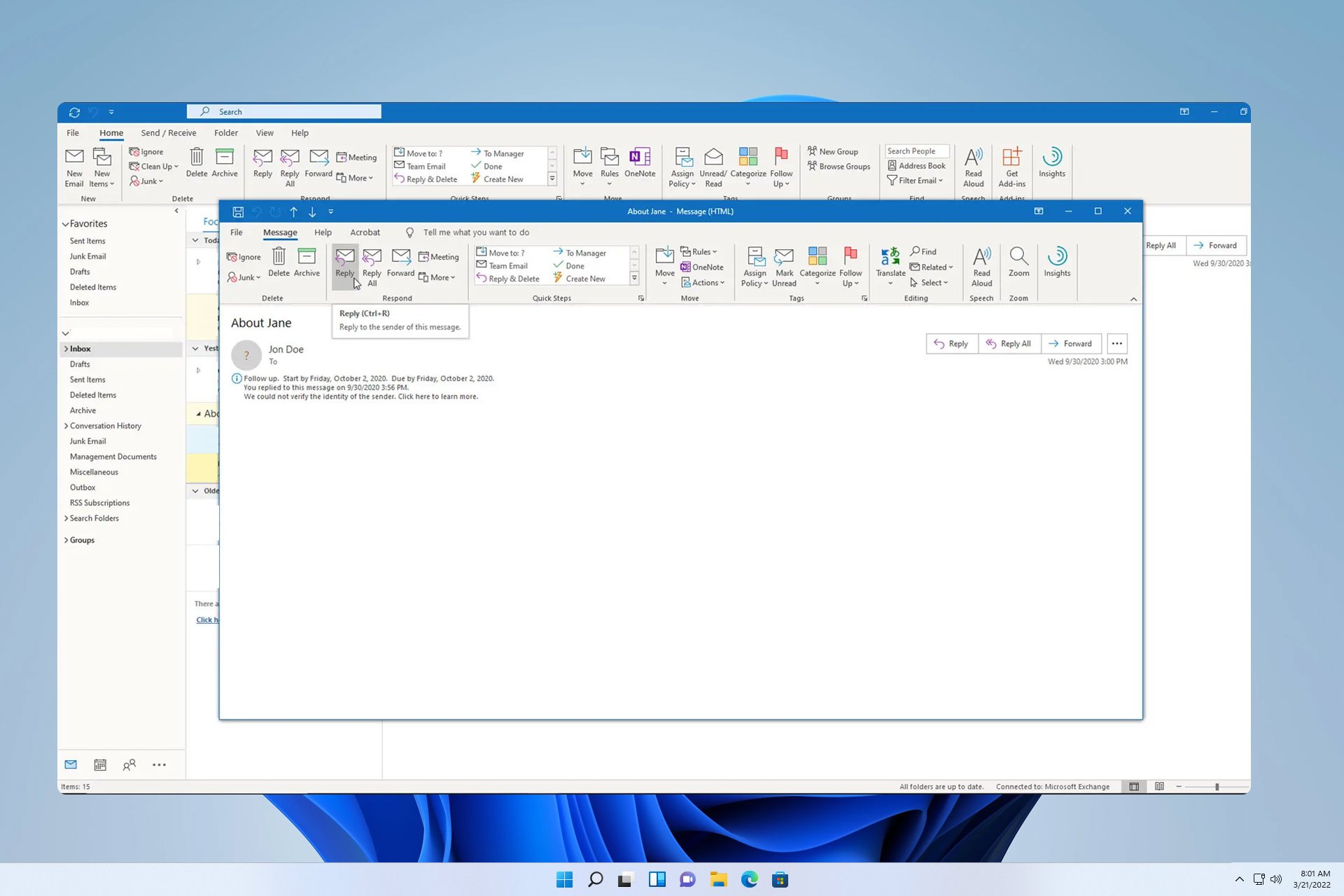The height and width of the screenshot is (896, 1344).
Task: Open File Explorer from taskbar
Action: pyautogui.click(x=718, y=879)
